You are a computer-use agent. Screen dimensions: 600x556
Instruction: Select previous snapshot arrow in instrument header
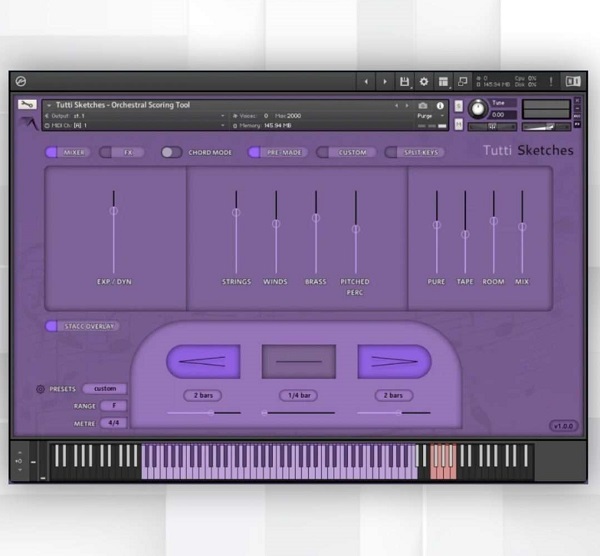tap(396, 105)
